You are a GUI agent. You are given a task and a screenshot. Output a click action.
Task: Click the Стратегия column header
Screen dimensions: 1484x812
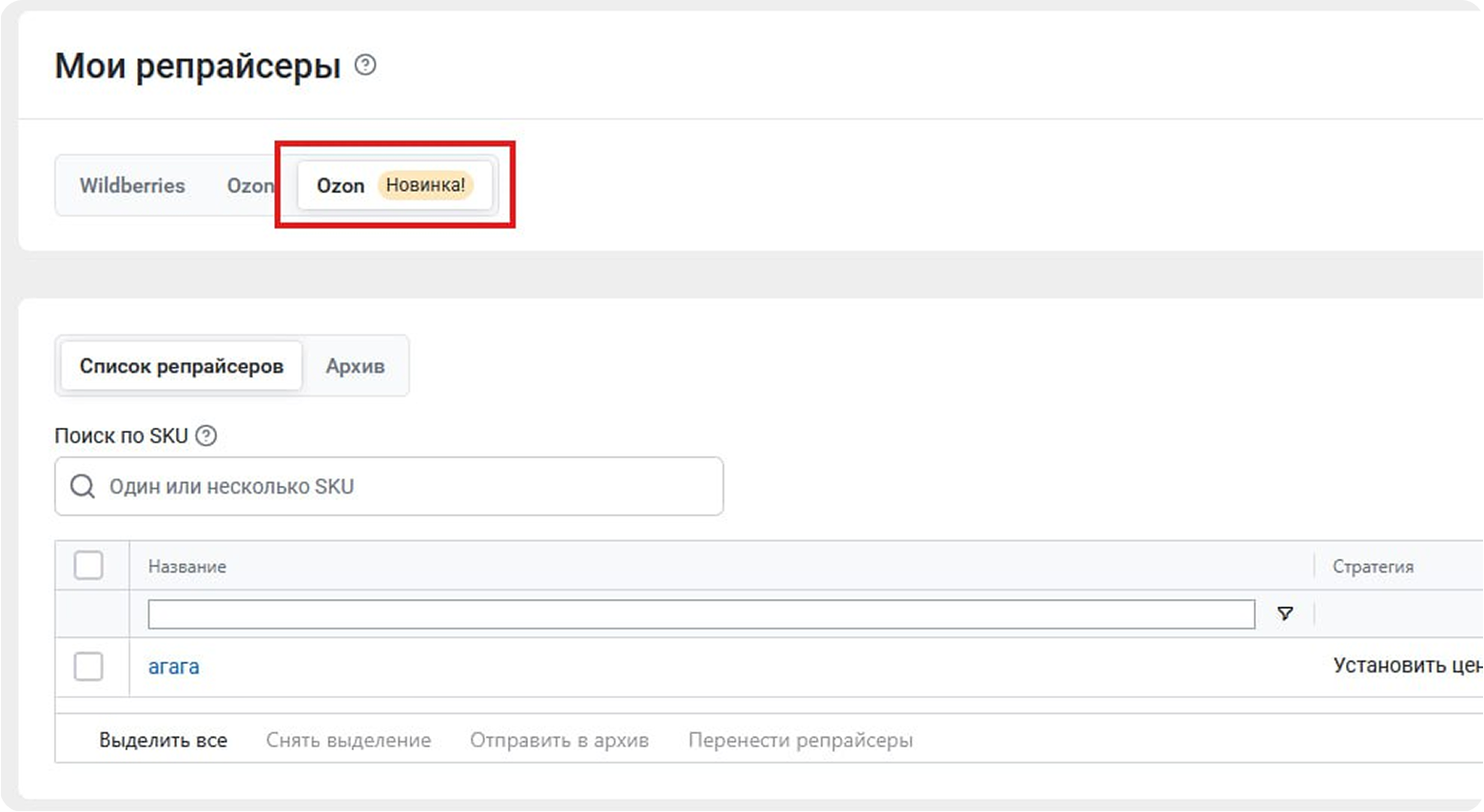coord(1373,567)
